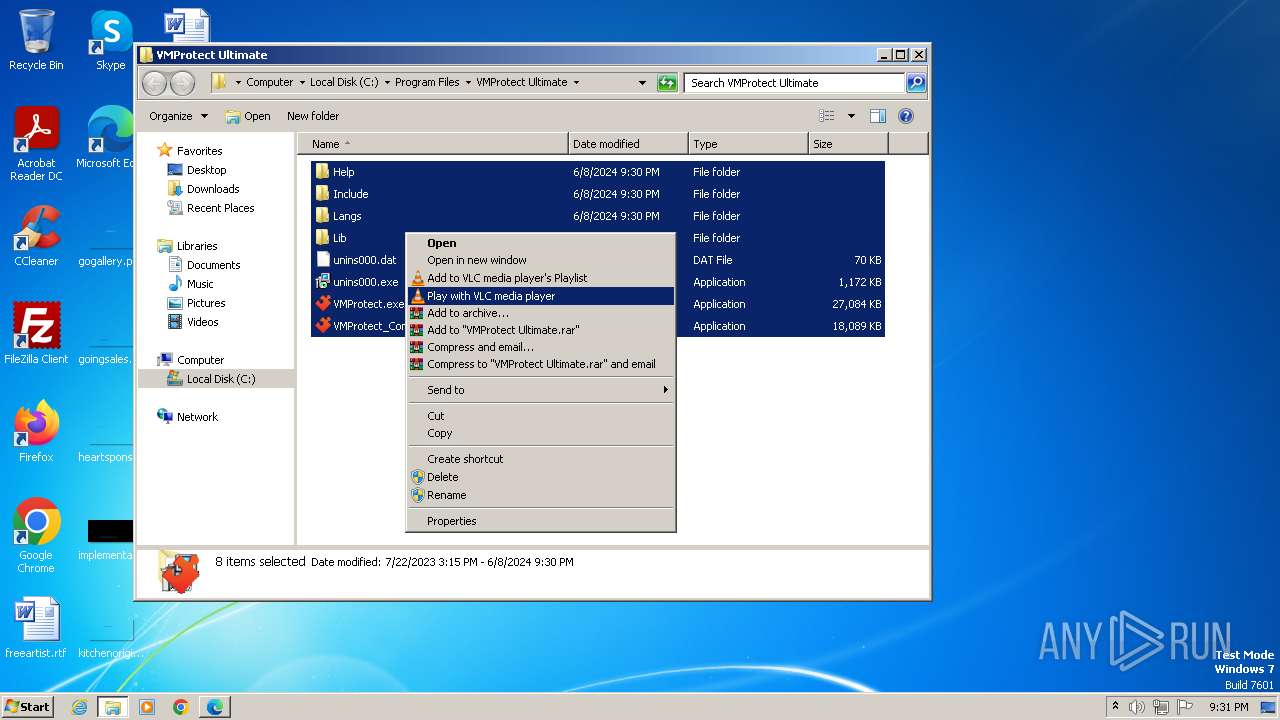Click Favorites in the navigation pane
This screenshot has height=720, width=1280.
[x=199, y=151]
